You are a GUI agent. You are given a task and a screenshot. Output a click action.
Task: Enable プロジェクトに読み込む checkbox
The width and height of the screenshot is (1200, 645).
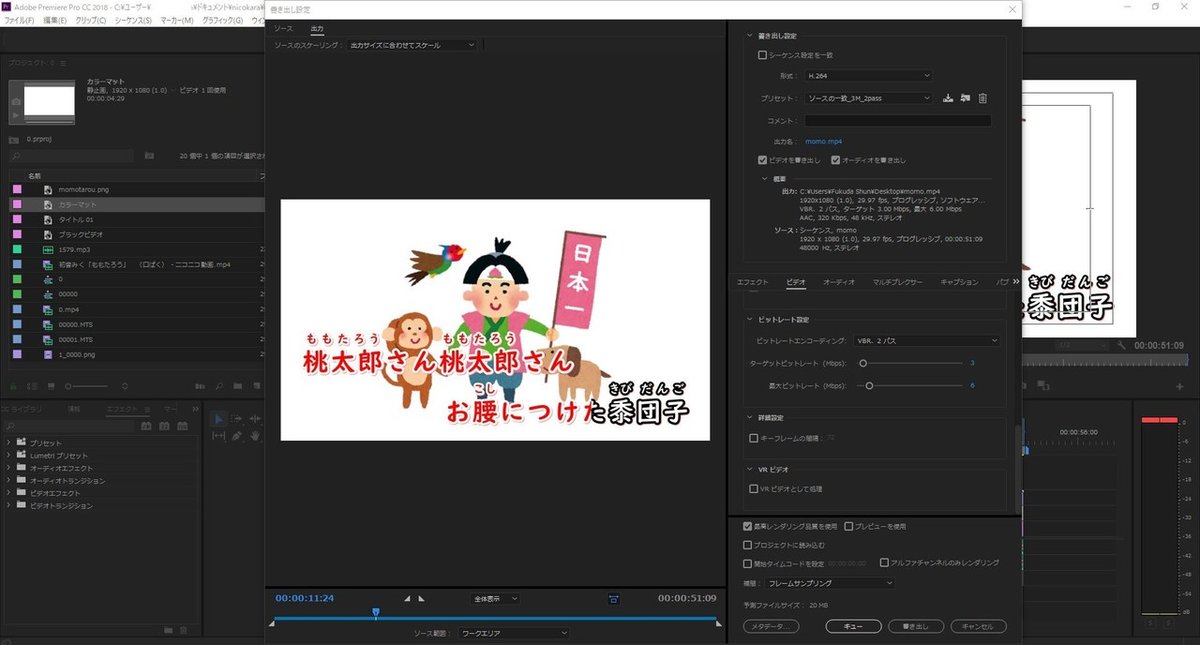[747, 545]
